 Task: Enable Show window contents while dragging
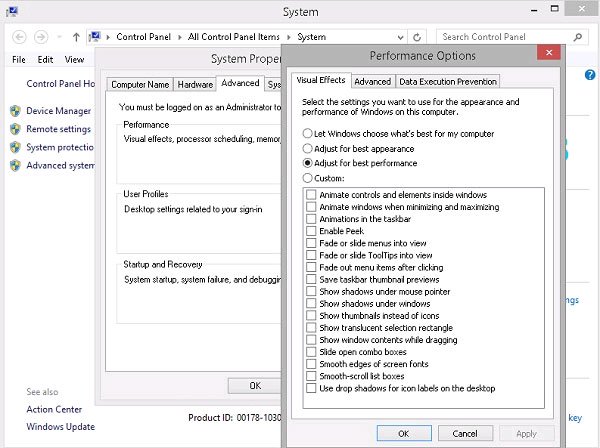coord(311,340)
